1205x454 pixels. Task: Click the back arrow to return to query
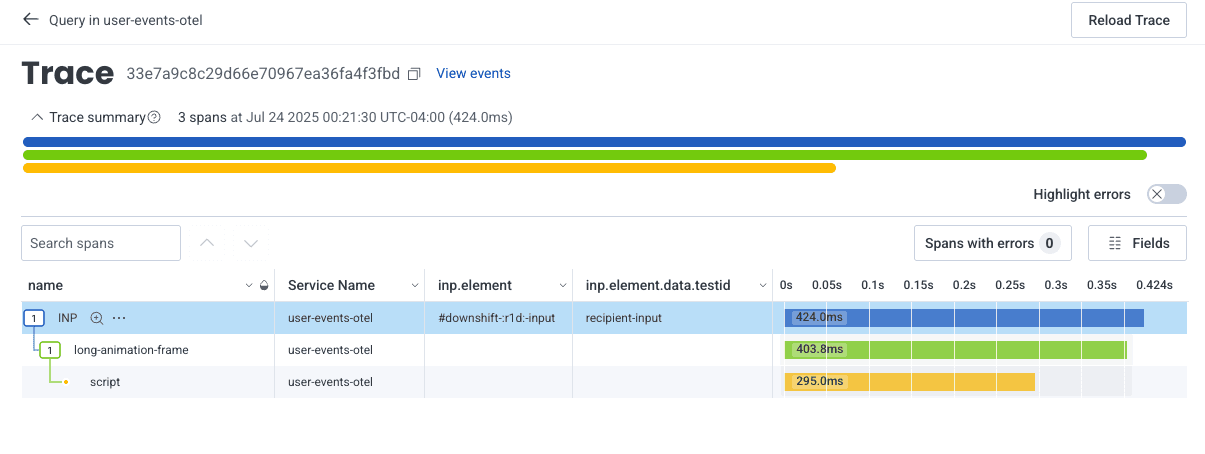click(x=30, y=20)
